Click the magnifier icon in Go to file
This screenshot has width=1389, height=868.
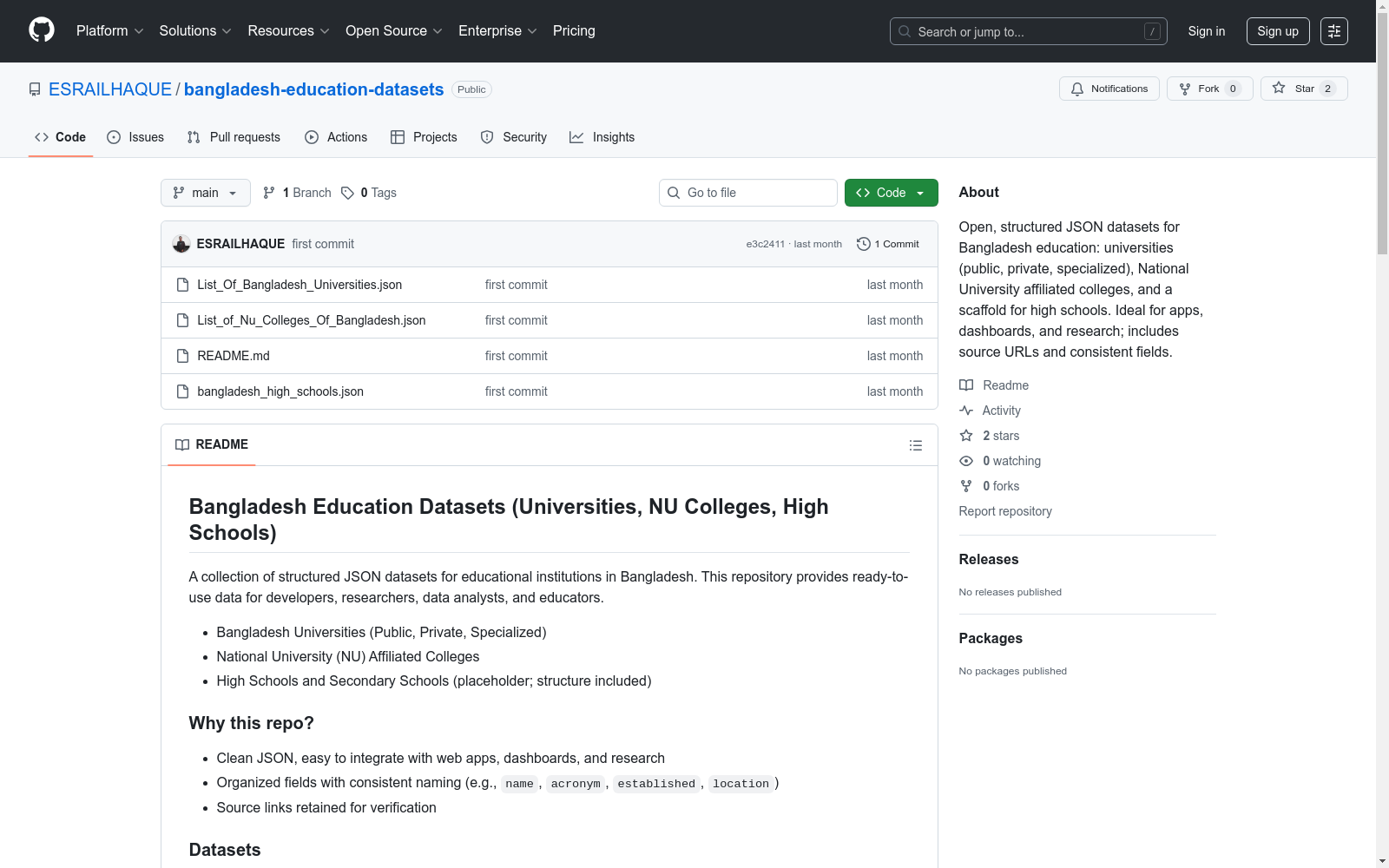click(674, 193)
